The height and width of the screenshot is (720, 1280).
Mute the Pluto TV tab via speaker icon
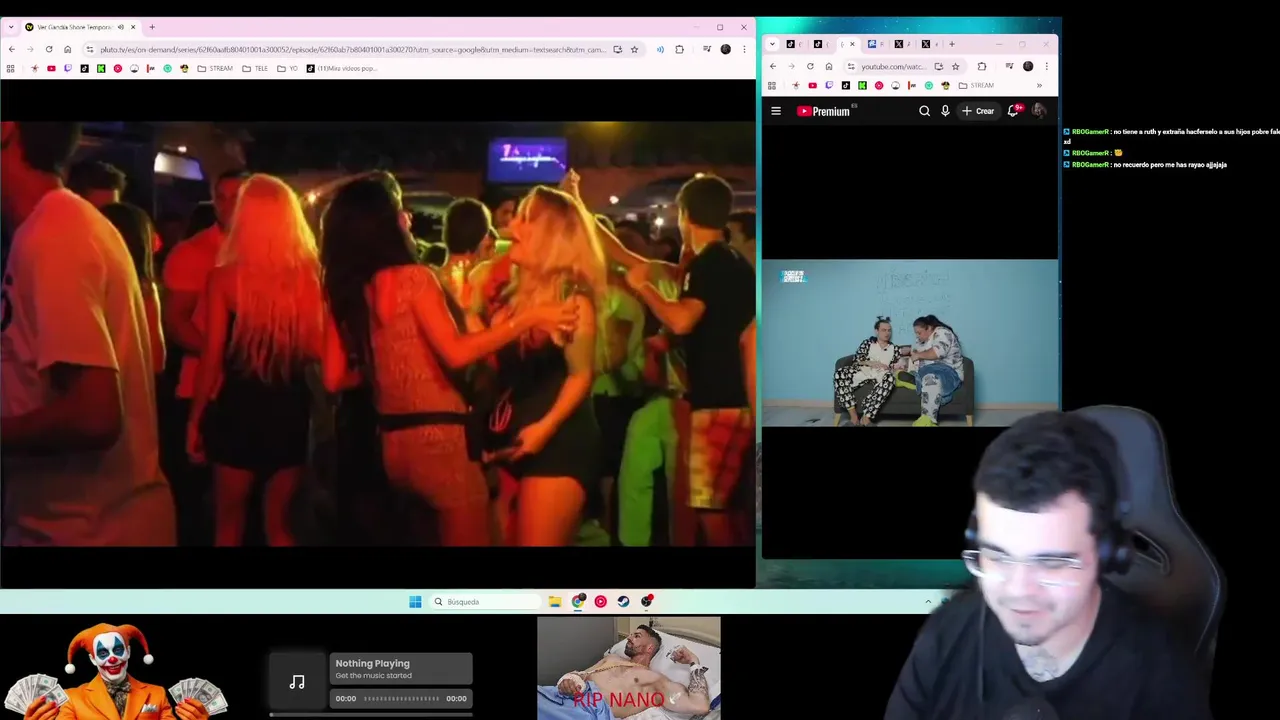tap(120, 27)
